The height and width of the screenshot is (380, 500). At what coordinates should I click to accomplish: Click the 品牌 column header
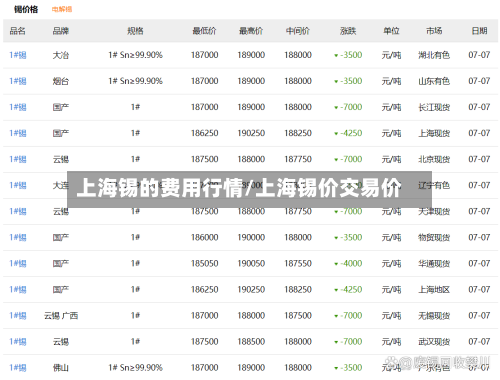click(61, 31)
